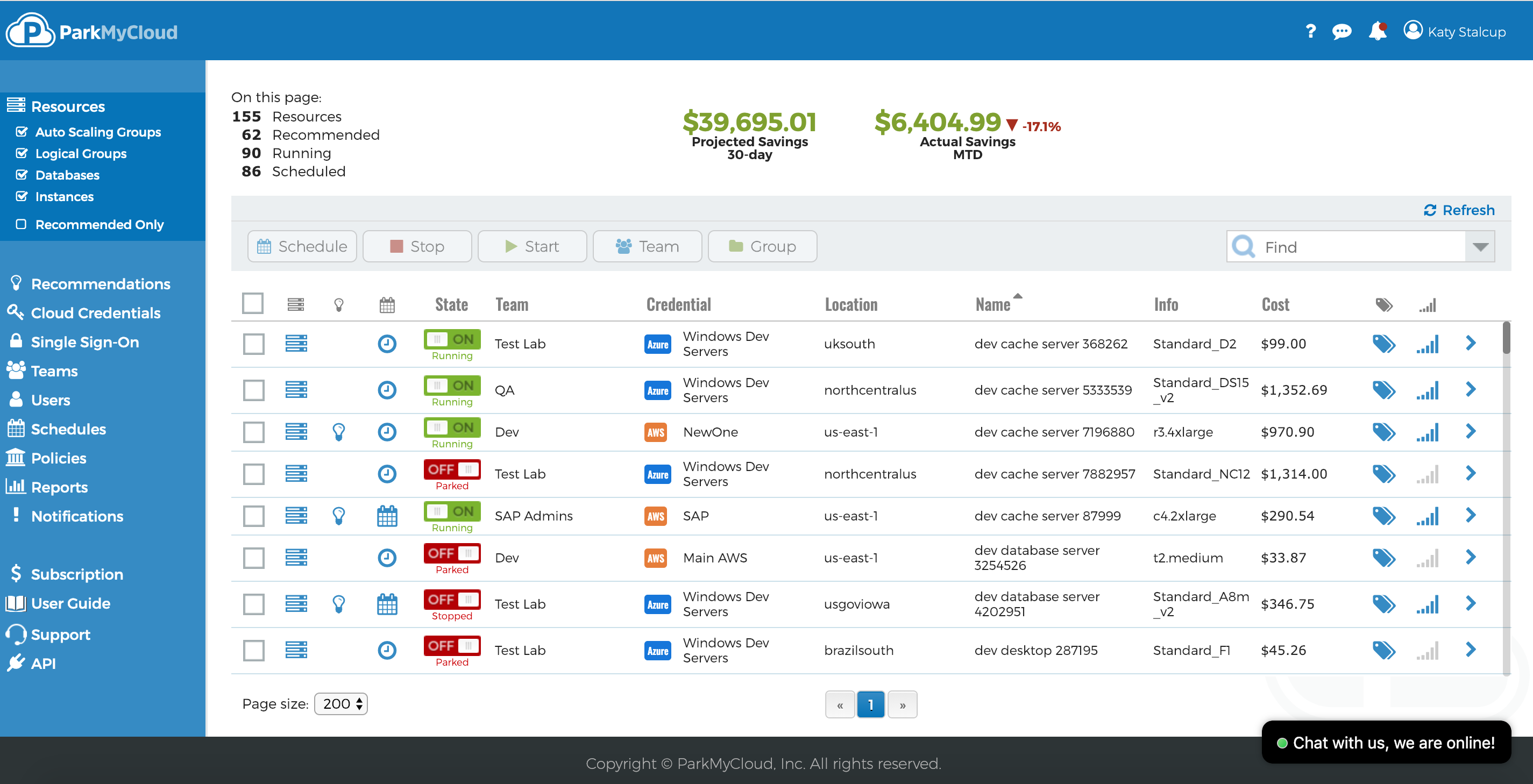Viewport: 1533px width, 784px height.
Task: Open the bar chart metrics for dev cache server 368262
Action: pyautogui.click(x=1427, y=344)
